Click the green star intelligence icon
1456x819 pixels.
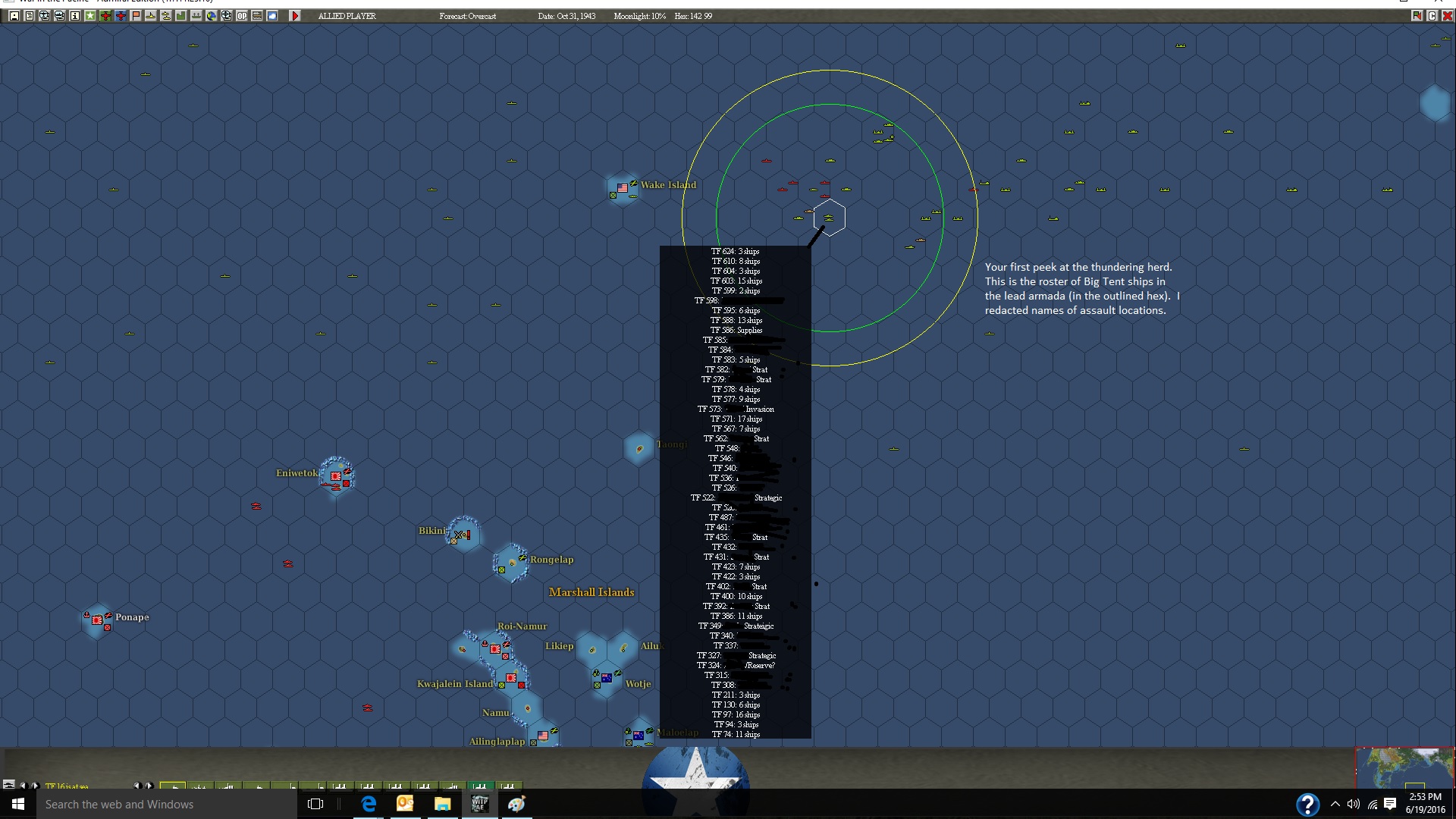coord(90,16)
